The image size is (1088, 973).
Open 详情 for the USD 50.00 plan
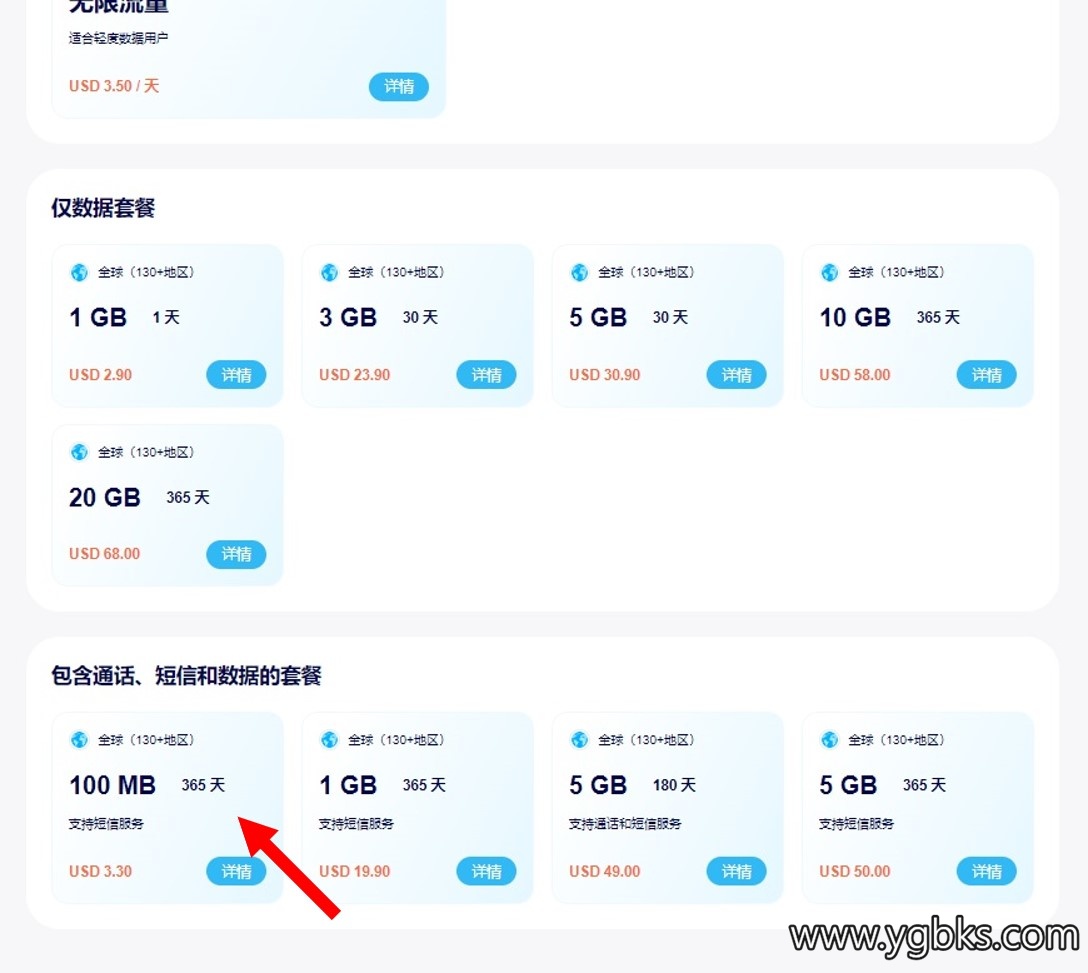(986, 871)
